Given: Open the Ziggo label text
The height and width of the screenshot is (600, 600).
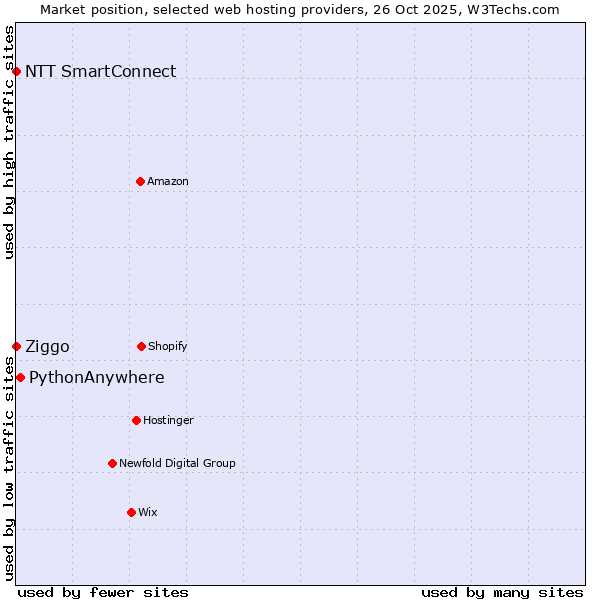Looking at the screenshot, I should (x=47, y=346).
